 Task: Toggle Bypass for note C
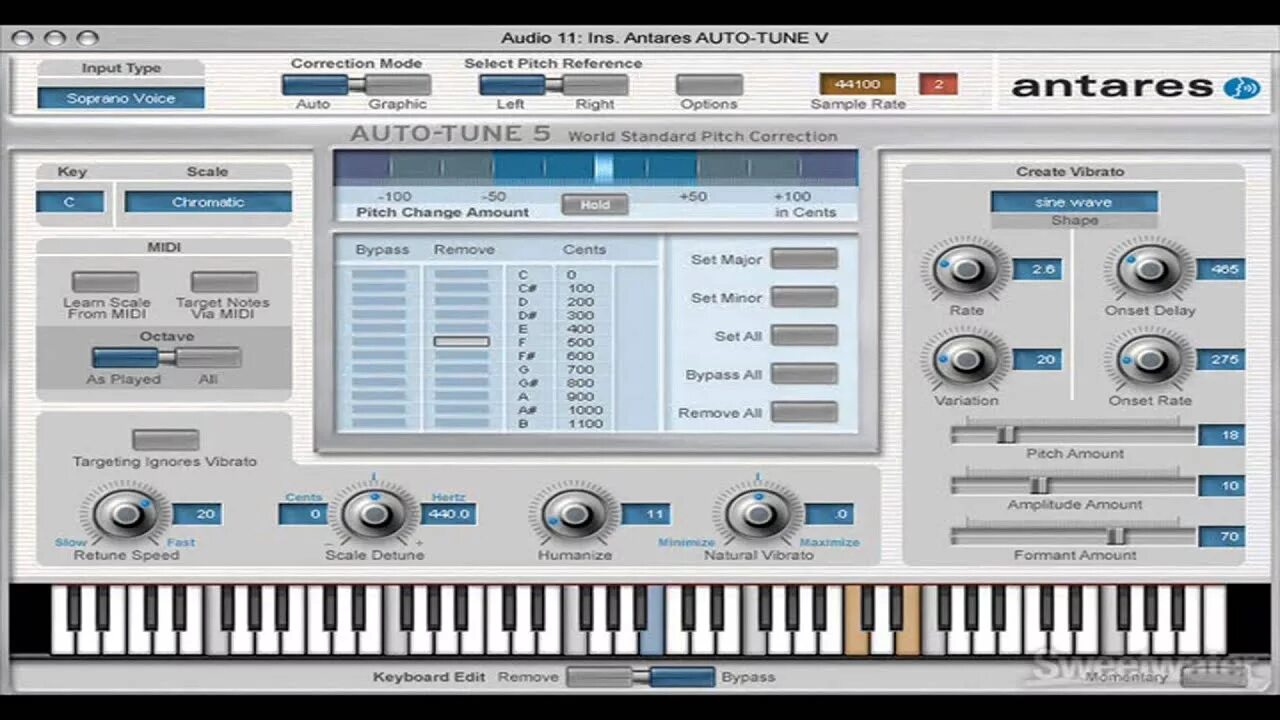379,274
